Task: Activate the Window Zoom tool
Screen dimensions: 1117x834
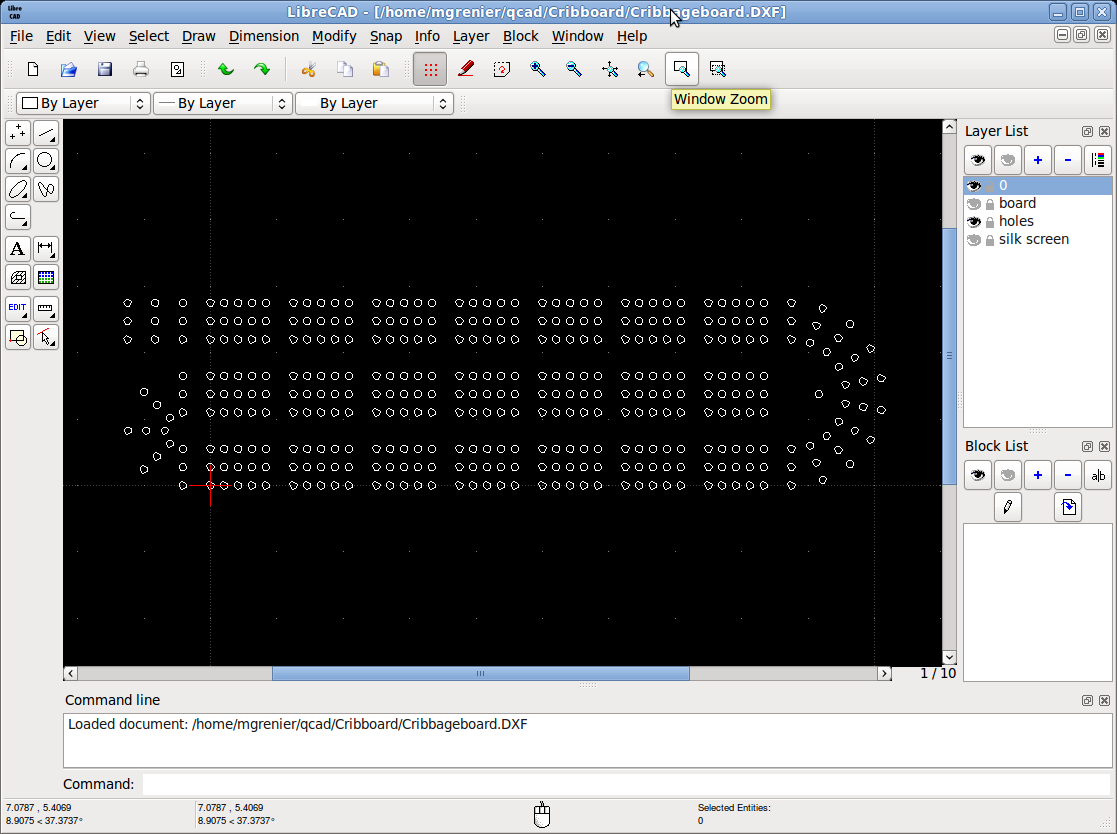Action: (681, 69)
